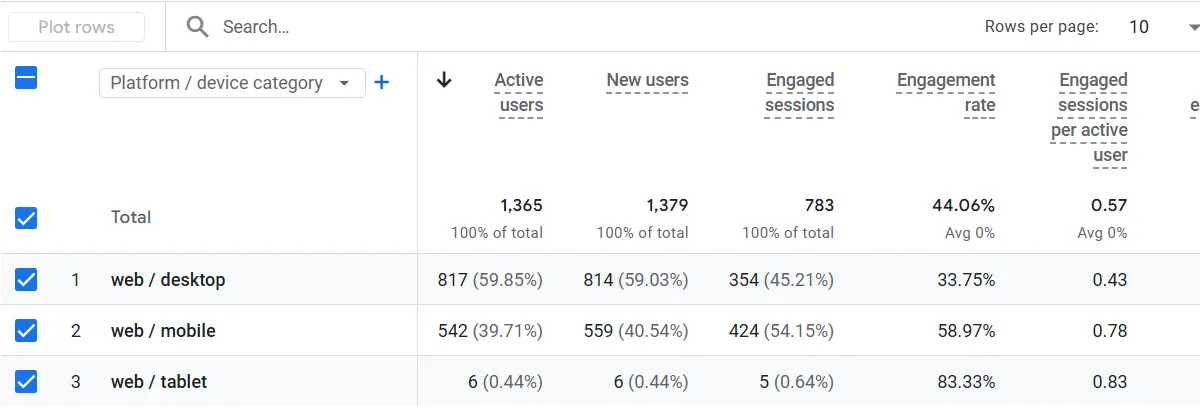Screen dimensions: 1200x407
Task: Click the sort descending arrow icon
Action: pos(445,80)
